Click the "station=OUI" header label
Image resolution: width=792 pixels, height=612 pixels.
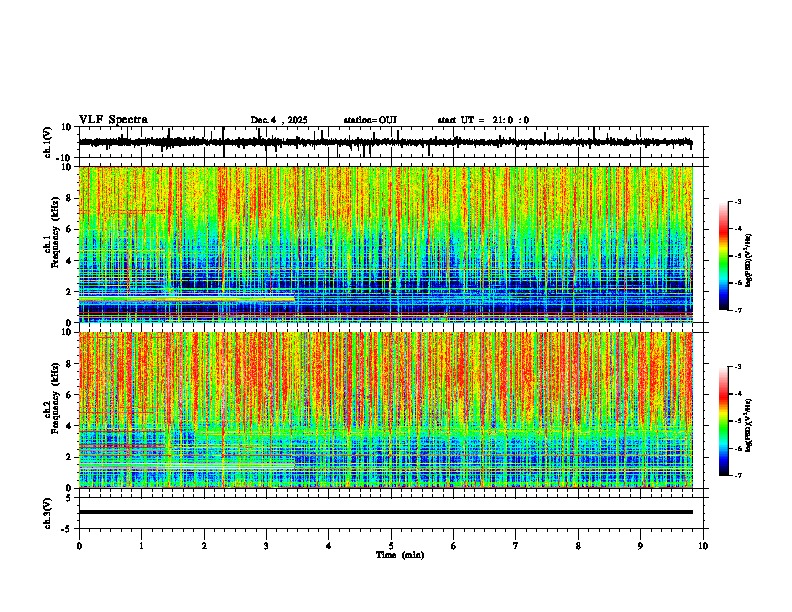[370, 120]
